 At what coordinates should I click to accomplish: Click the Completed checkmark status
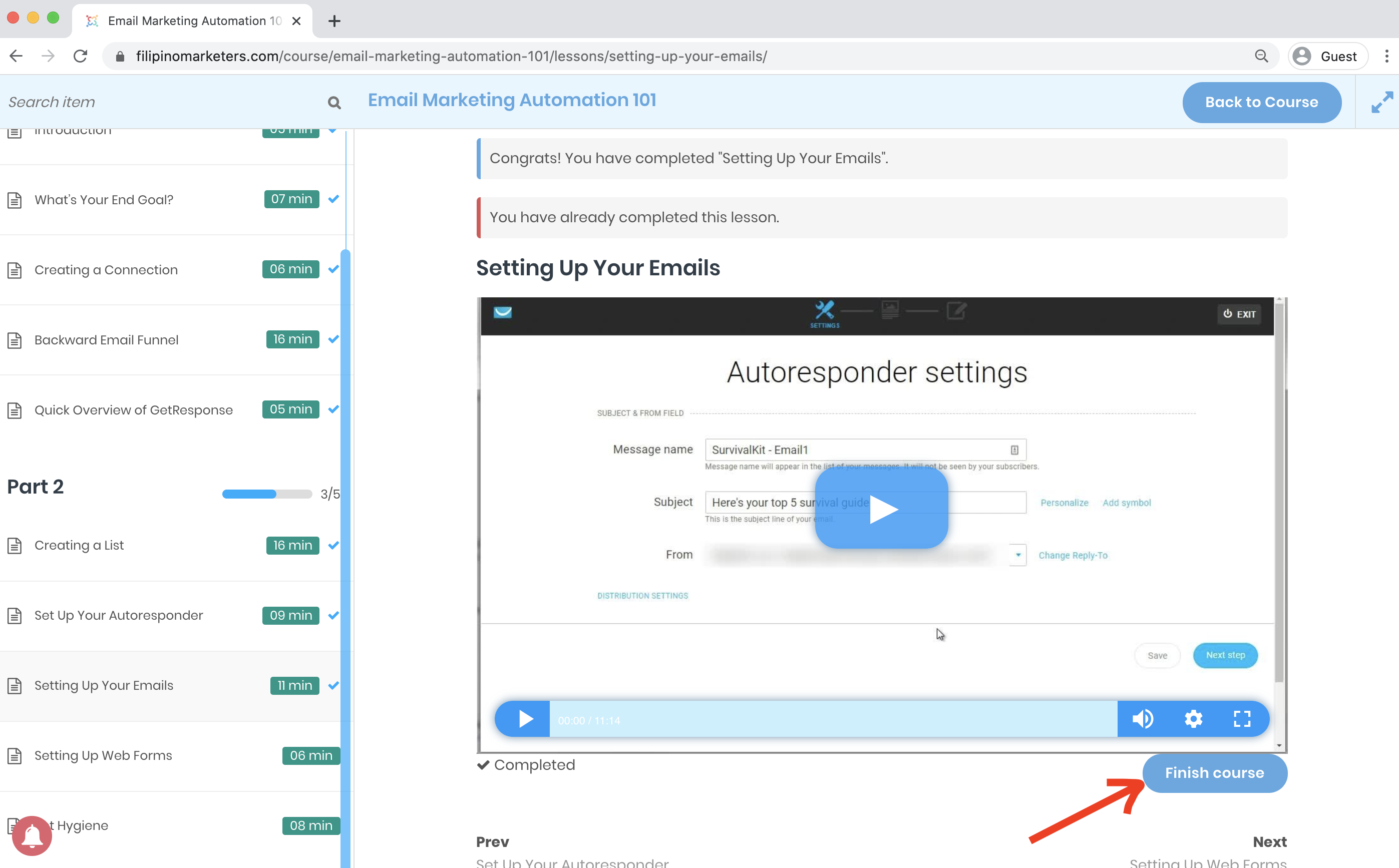526,765
